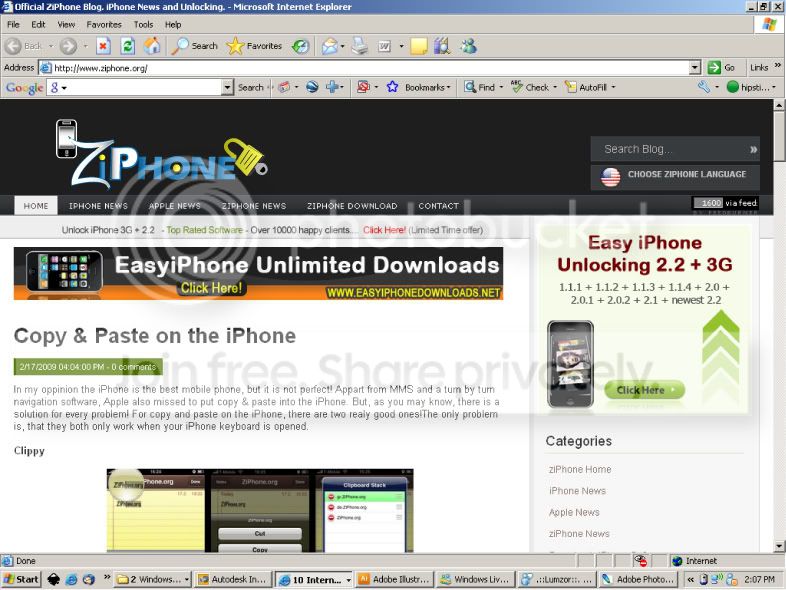Image resolution: width=786 pixels, height=590 pixels.
Task: Click the Print icon
Action: tap(359, 46)
